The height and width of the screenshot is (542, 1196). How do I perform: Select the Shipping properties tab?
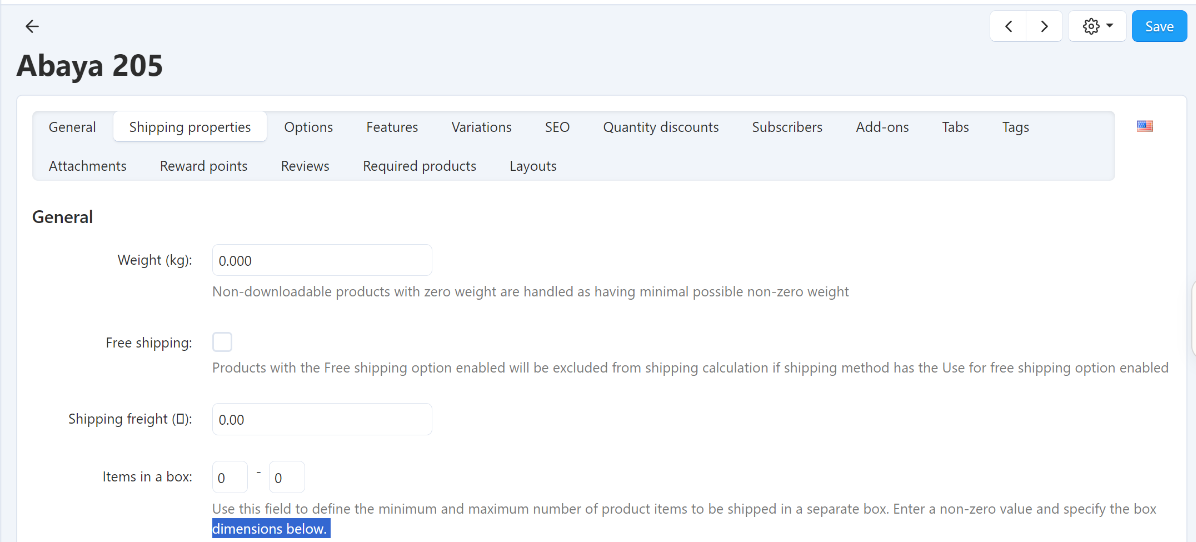click(x=190, y=127)
